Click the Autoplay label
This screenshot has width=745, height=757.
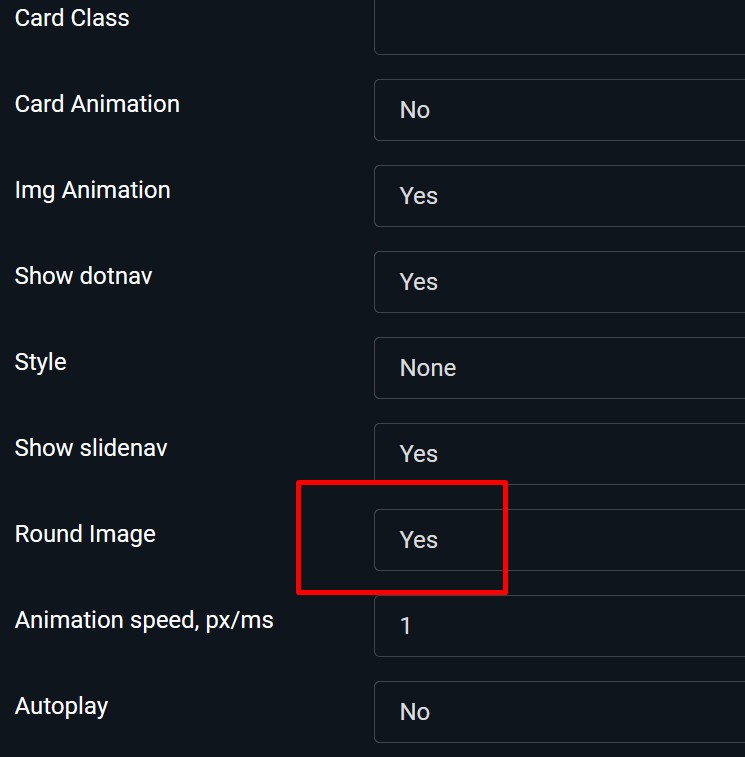click(x=61, y=706)
